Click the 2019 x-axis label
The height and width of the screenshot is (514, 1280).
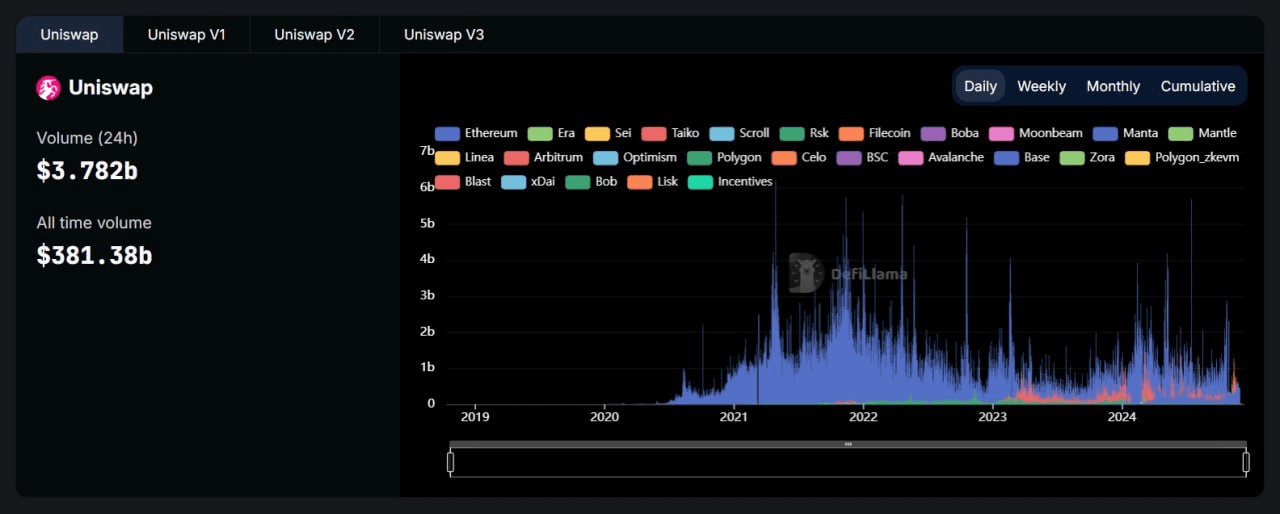[475, 417]
